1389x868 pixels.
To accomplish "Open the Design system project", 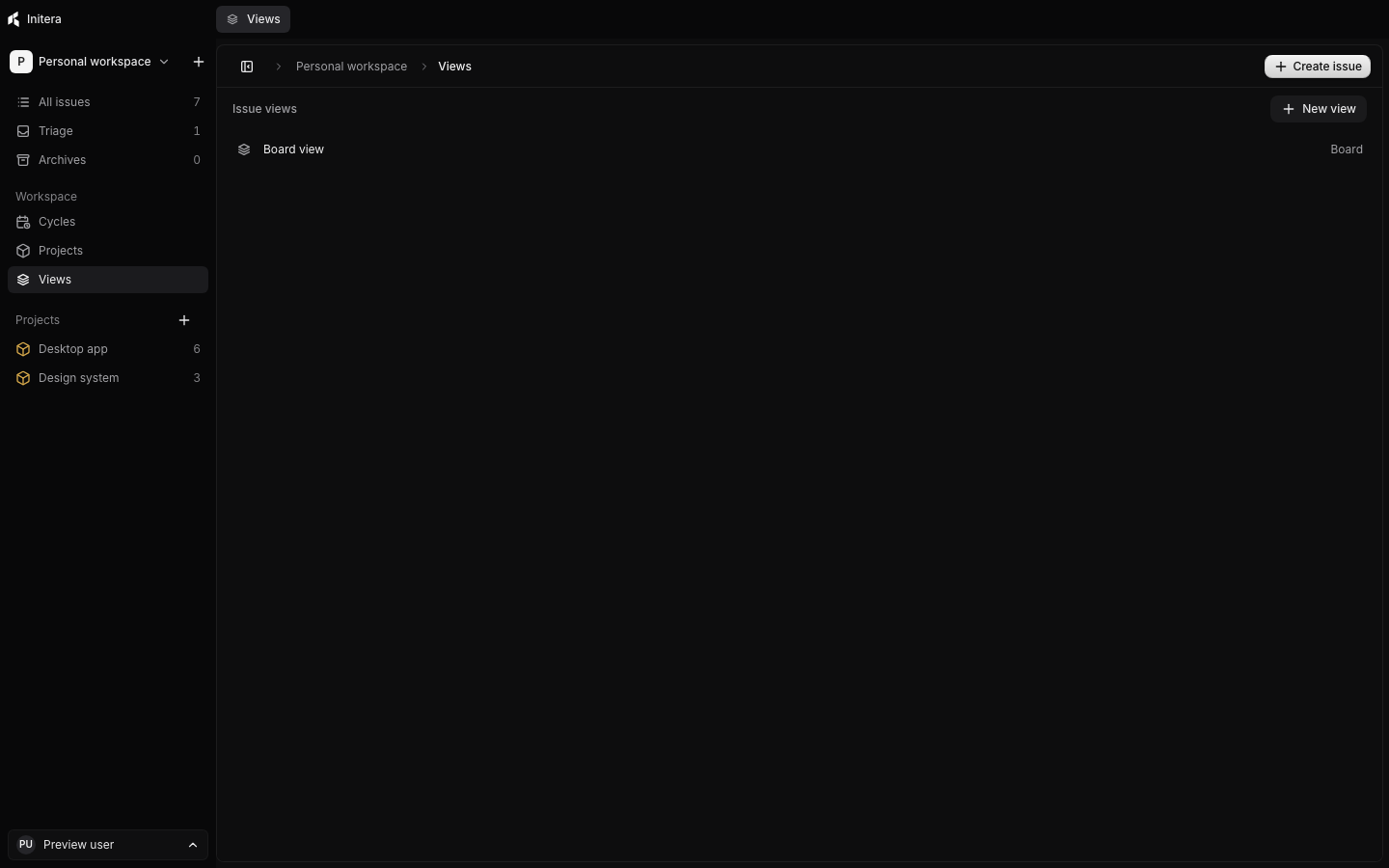I will point(108,378).
